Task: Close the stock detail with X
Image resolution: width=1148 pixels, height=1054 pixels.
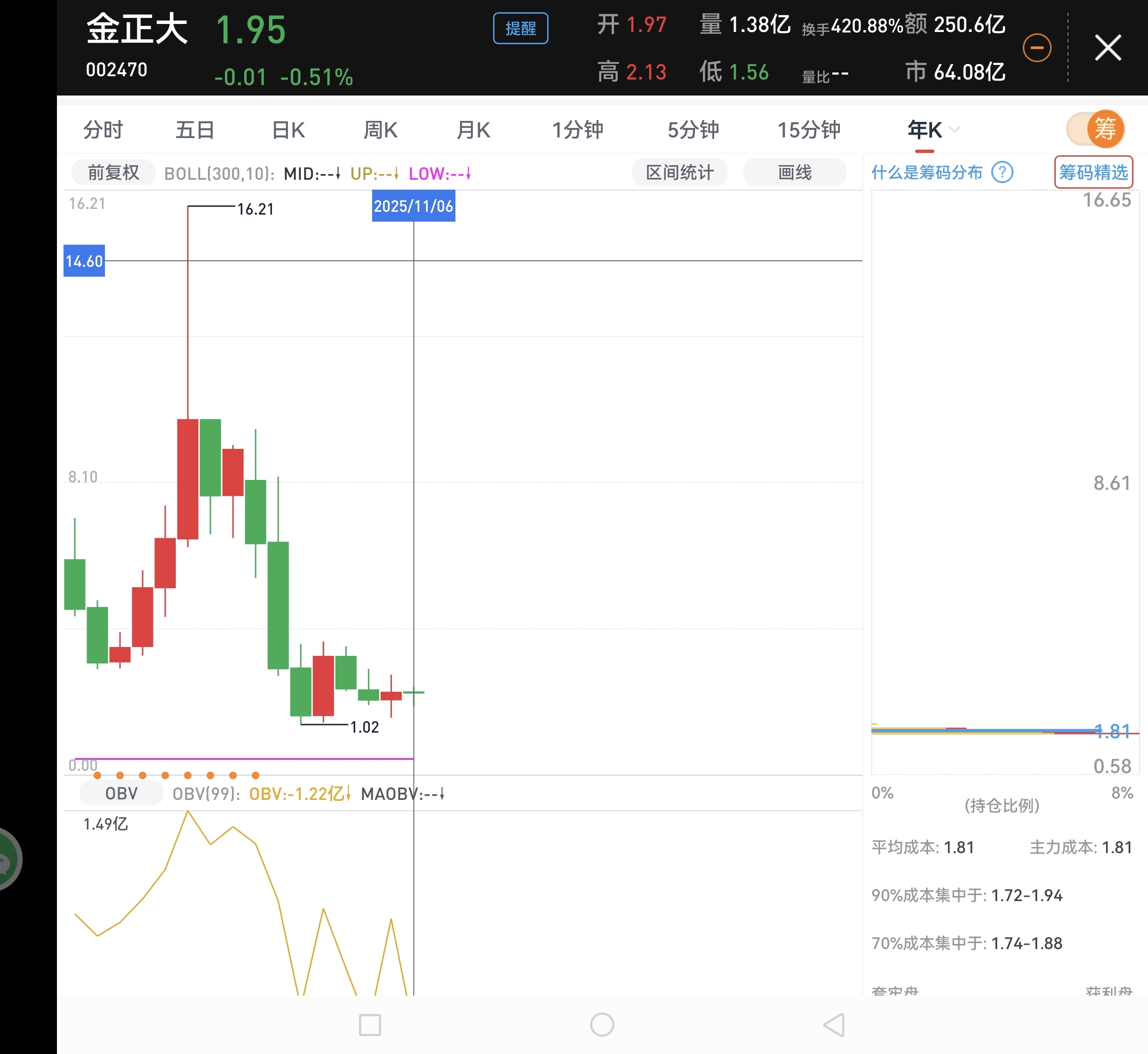Action: (x=1108, y=48)
